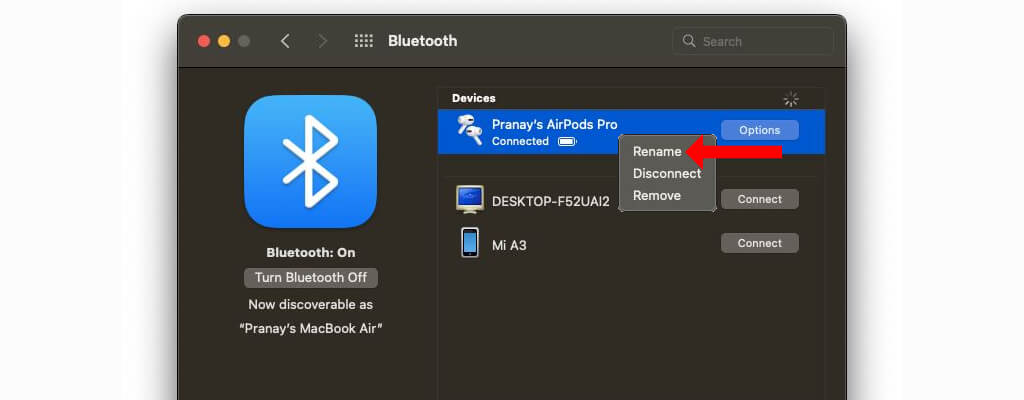Go back with the left chevron
Image resolution: width=1024 pixels, height=400 pixels.
click(285, 41)
